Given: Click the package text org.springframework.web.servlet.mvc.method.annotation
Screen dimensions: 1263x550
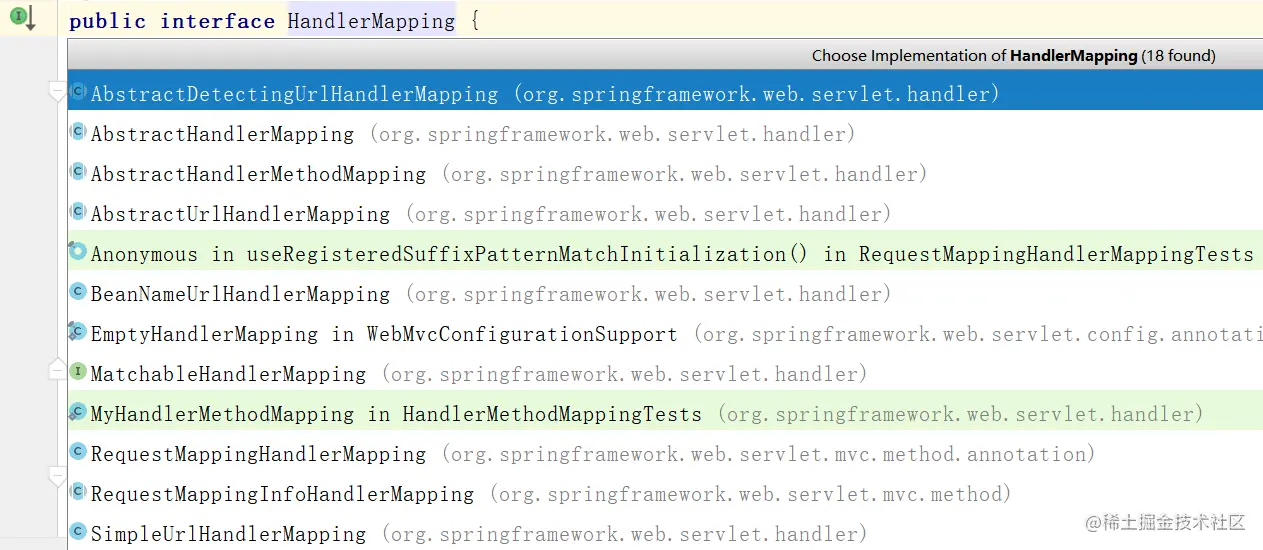Looking at the screenshot, I should [768, 454].
